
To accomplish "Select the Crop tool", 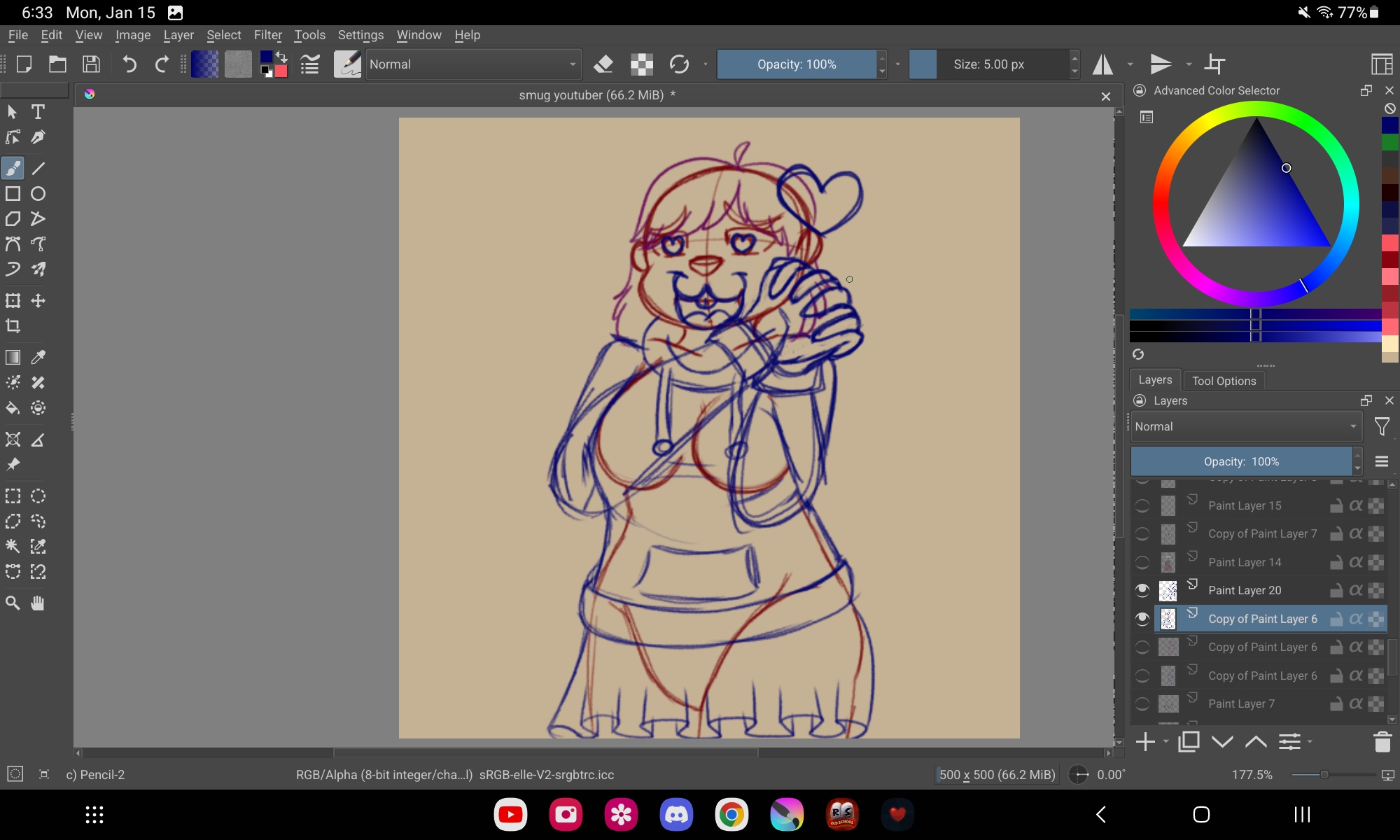I will pyautogui.click(x=13, y=326).
